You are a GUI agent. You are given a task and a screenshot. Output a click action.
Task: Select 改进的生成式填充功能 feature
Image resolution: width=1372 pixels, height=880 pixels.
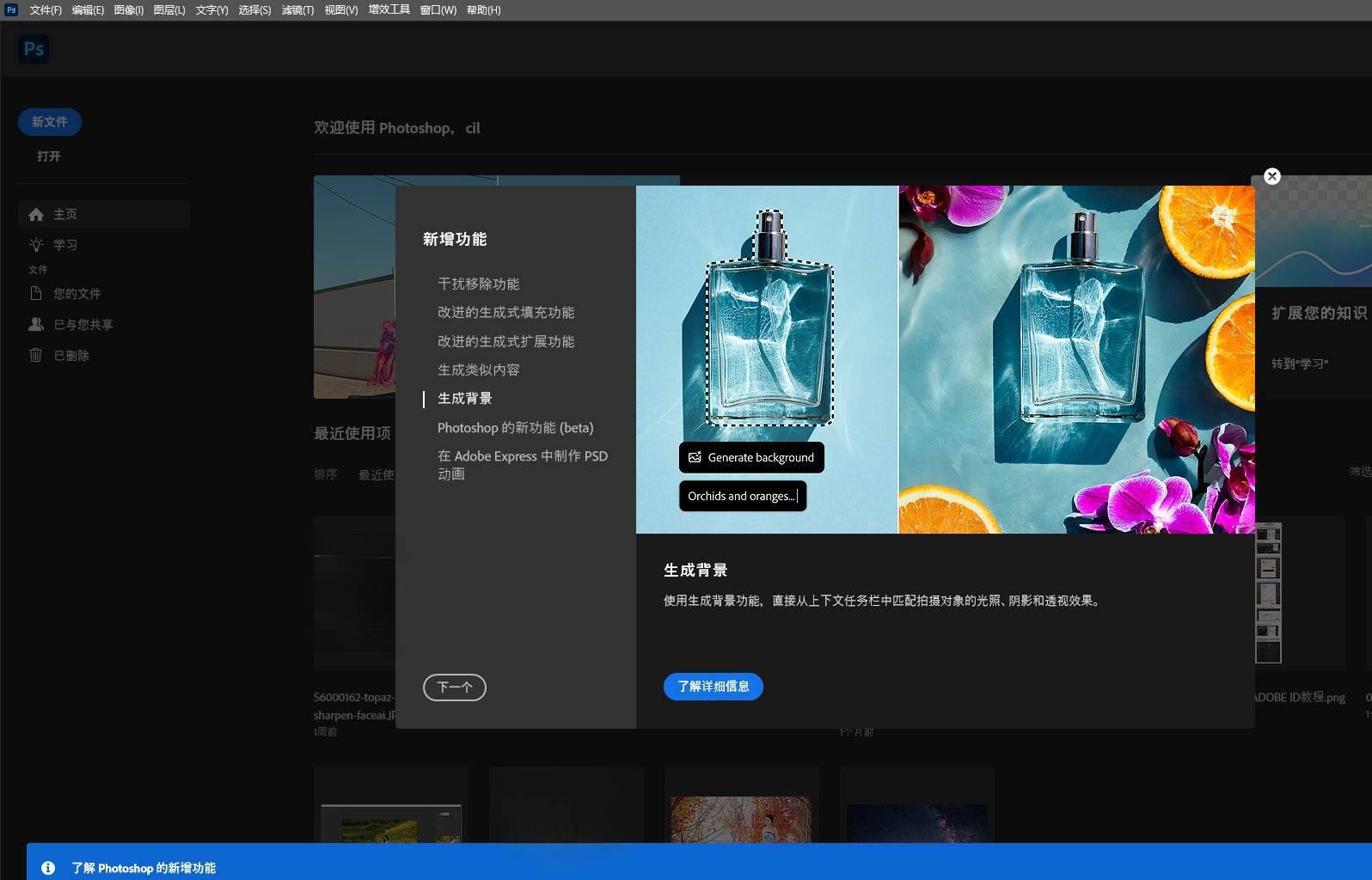(505, 312)
